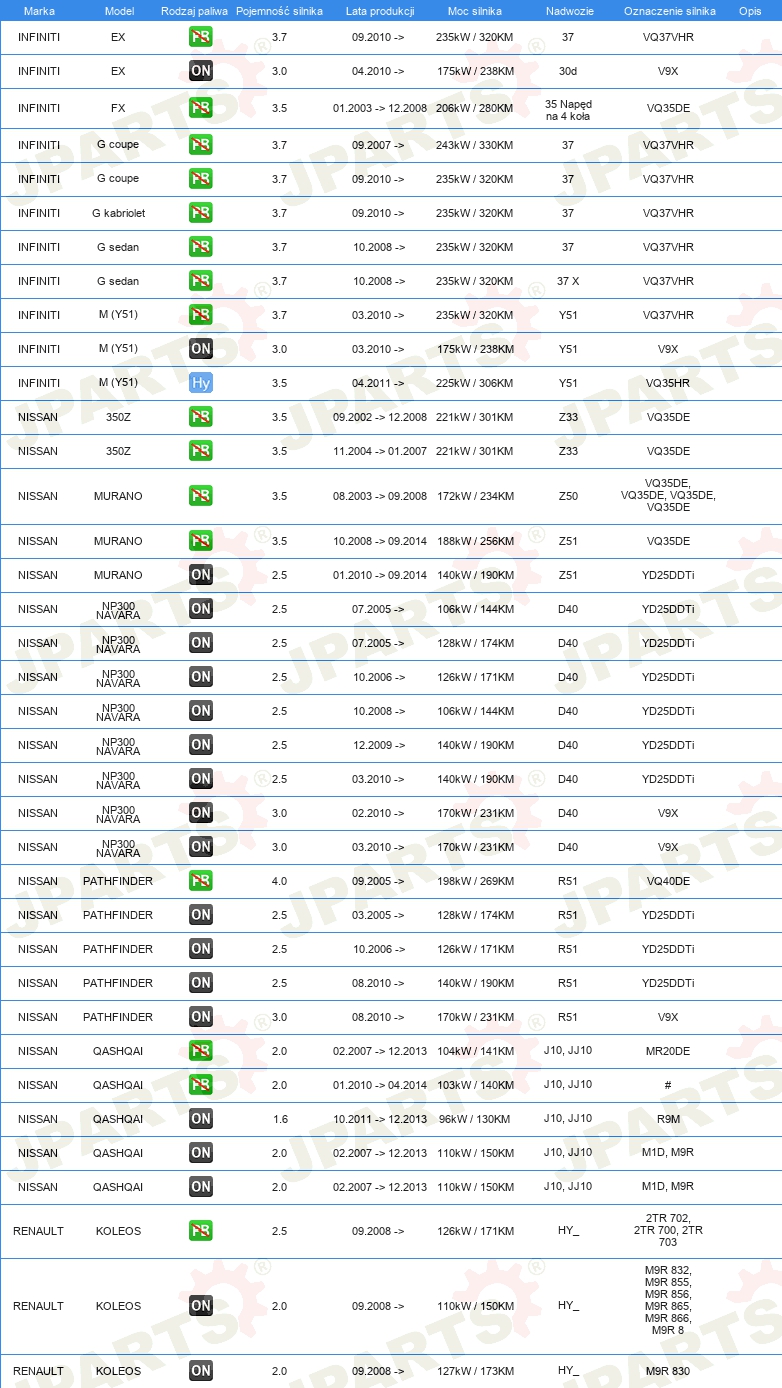The height and width of the screenshot is (1388, 782).
Task: Click the diesel icon for KOLEOS 127kW / 173KM
Action: 201,1371
